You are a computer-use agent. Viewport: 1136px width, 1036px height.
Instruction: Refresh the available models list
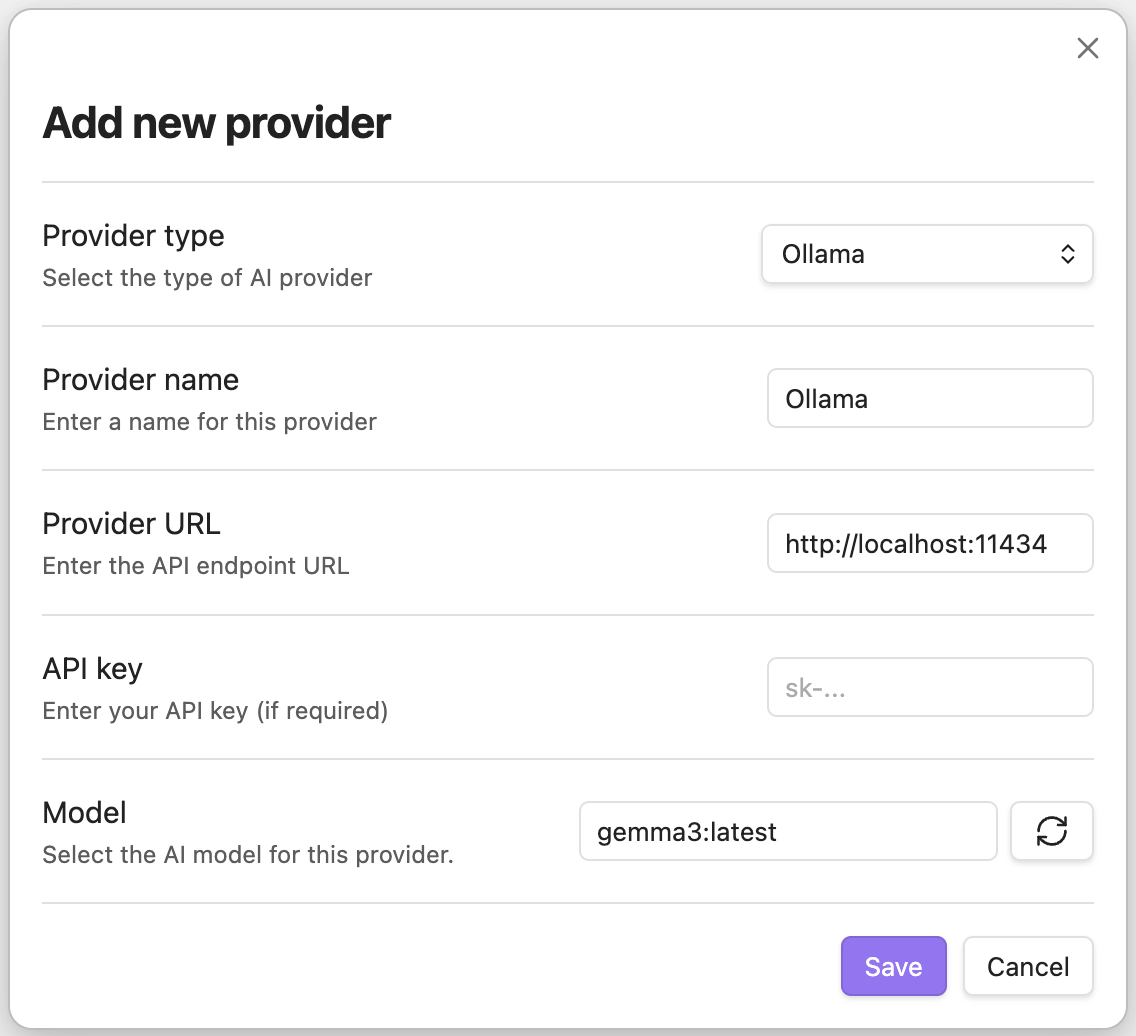pos(1051,831)
